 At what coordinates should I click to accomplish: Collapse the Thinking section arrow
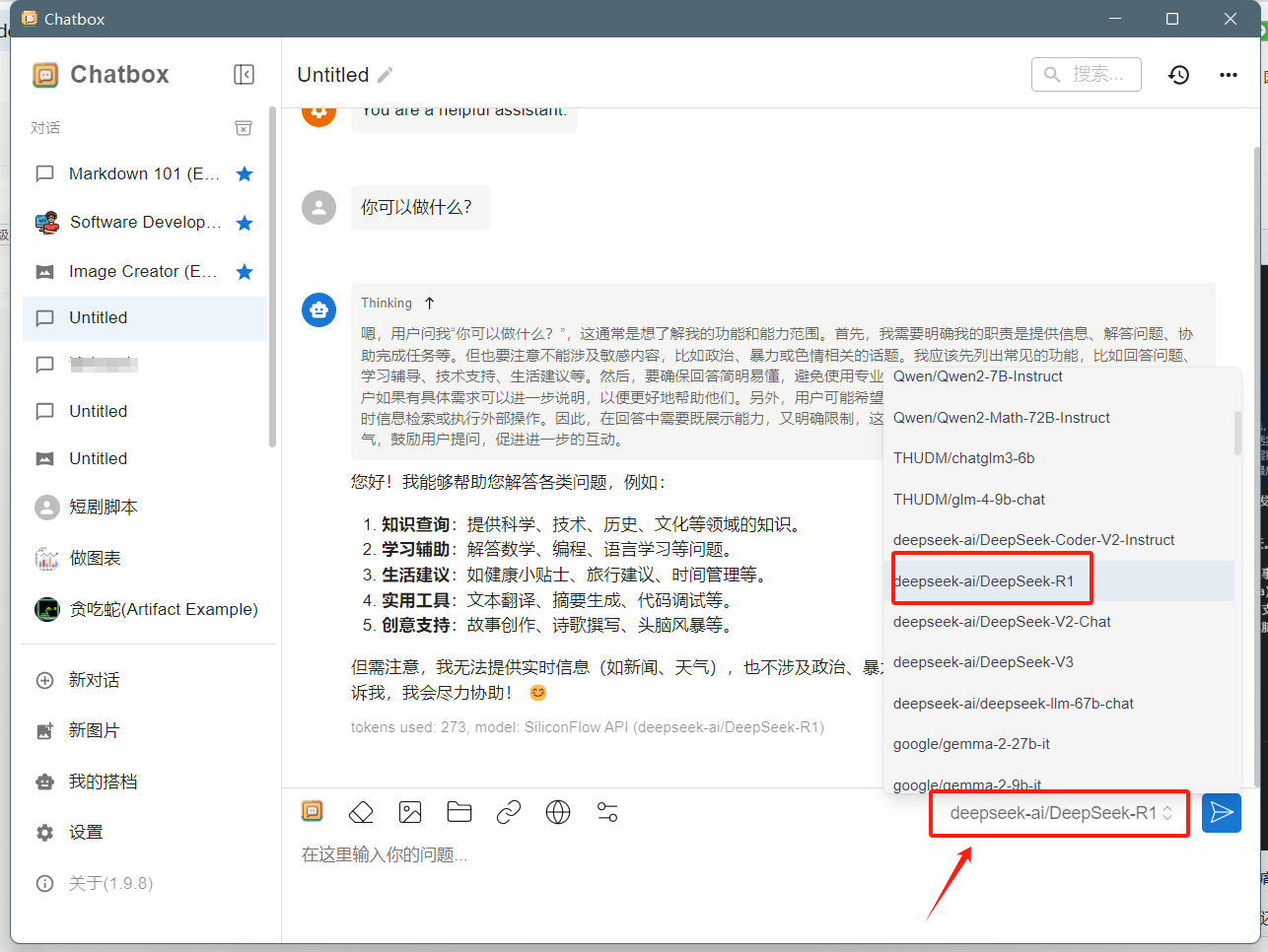coord(429,304)
